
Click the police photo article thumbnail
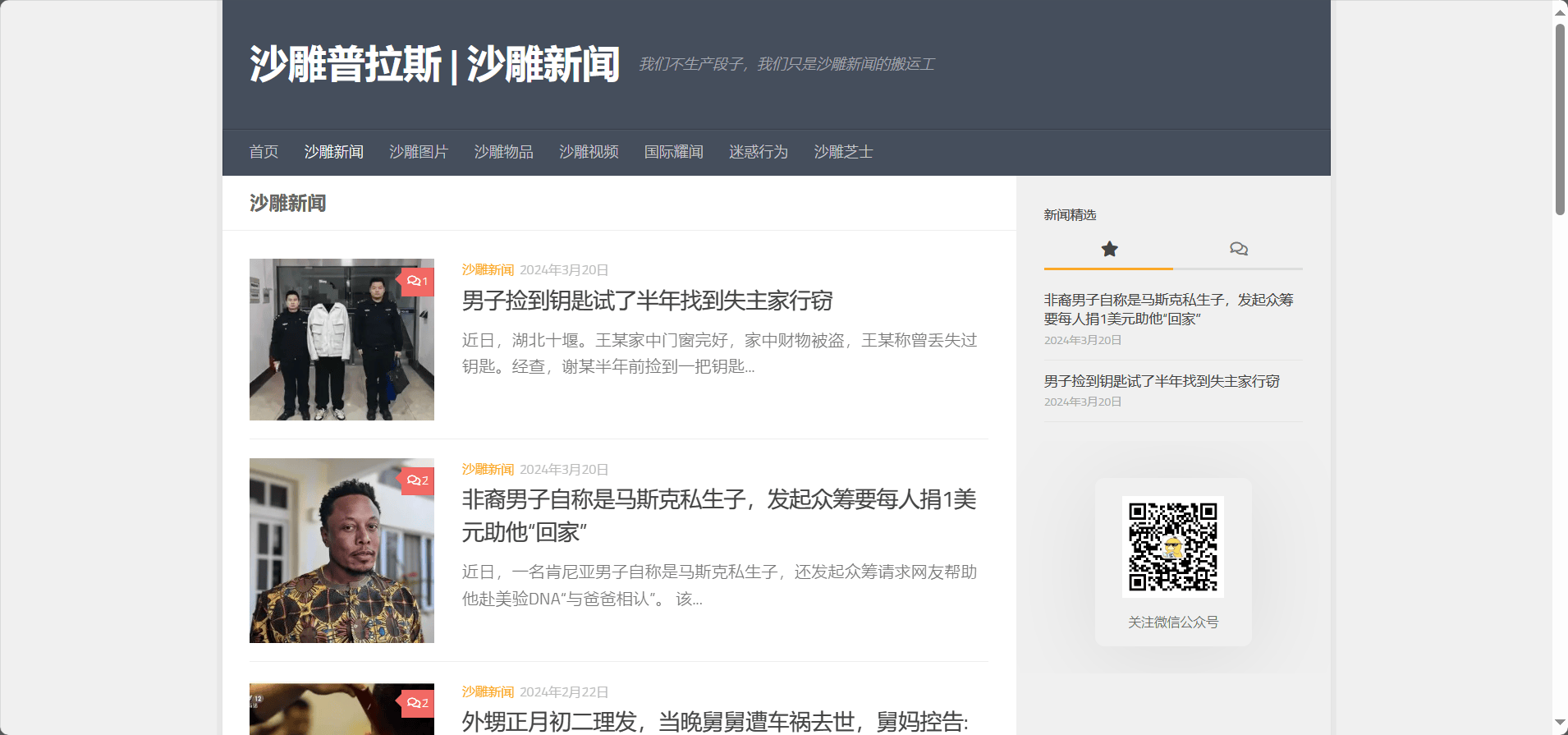pos(342,339)
